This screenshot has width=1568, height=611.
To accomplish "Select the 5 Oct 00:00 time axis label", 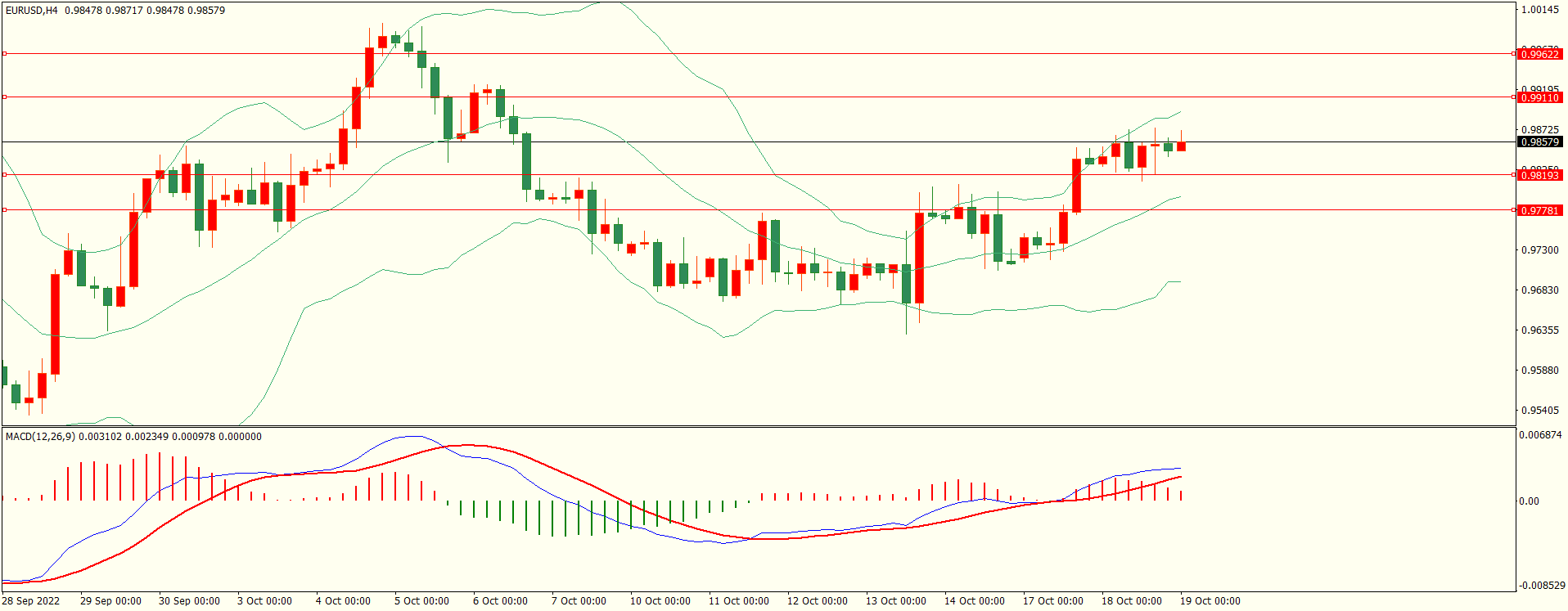I will click(x=421, y=600).
